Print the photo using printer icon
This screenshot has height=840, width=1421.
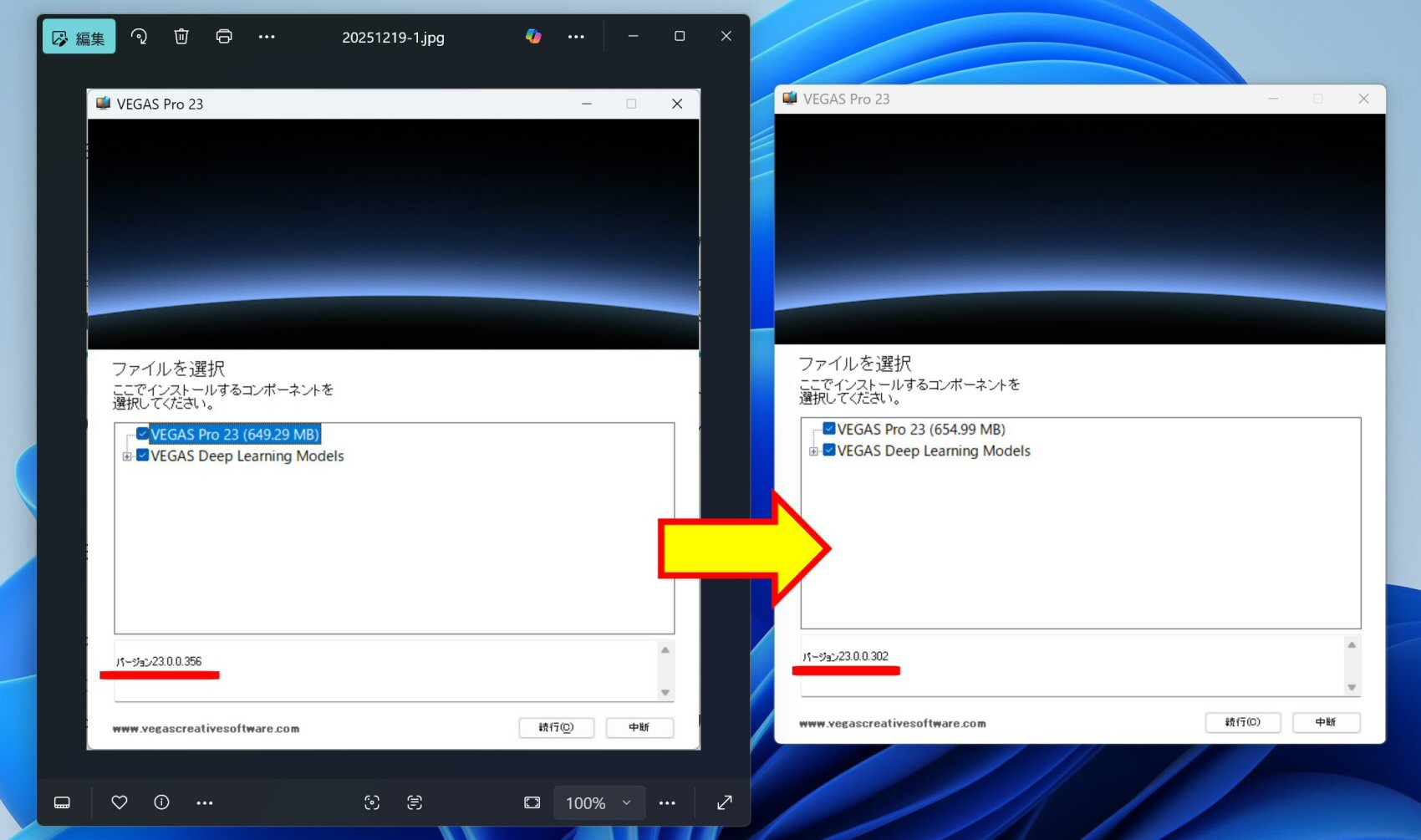[224, 37]
